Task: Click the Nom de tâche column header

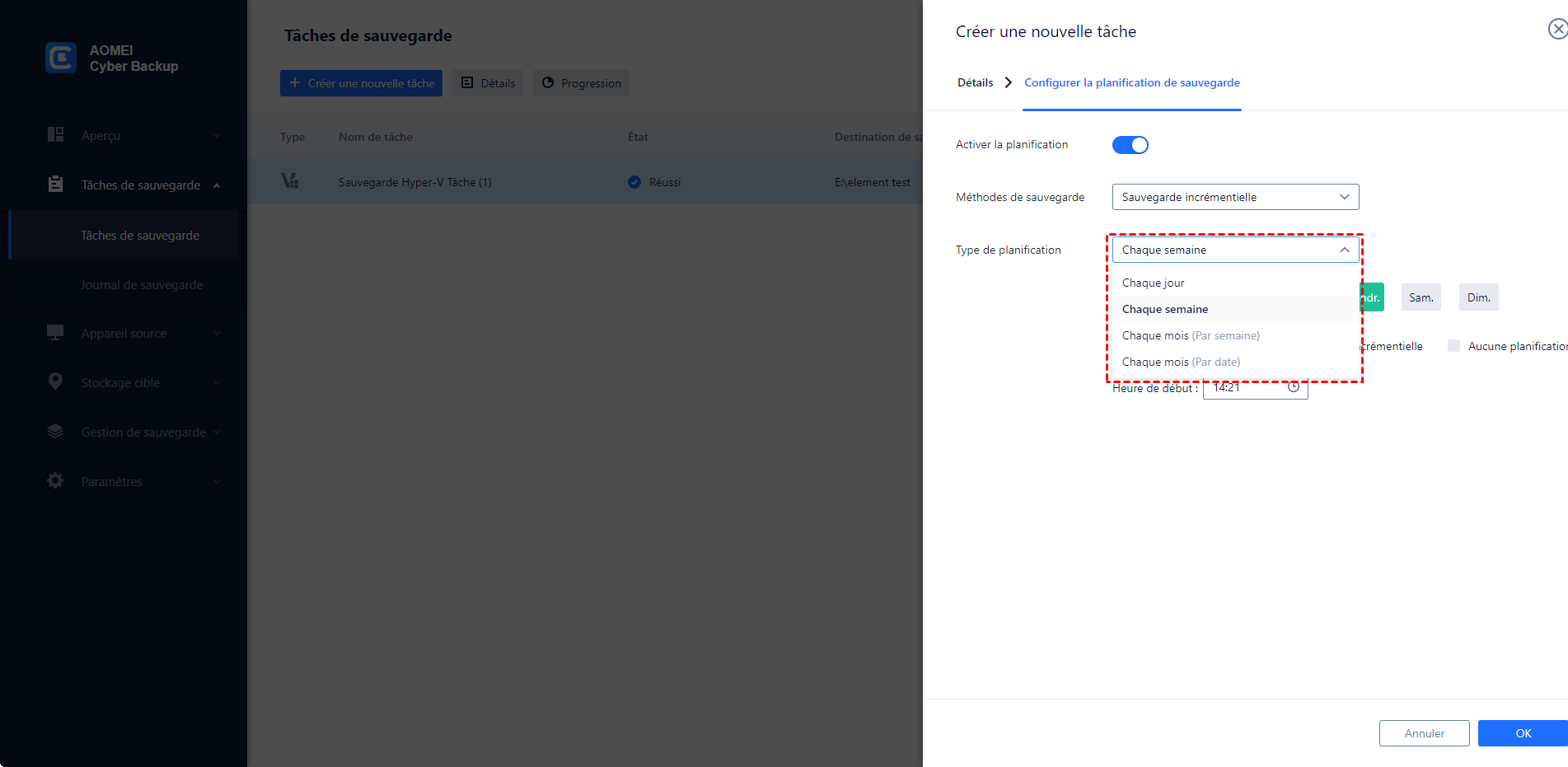Action: click(376, 137)
